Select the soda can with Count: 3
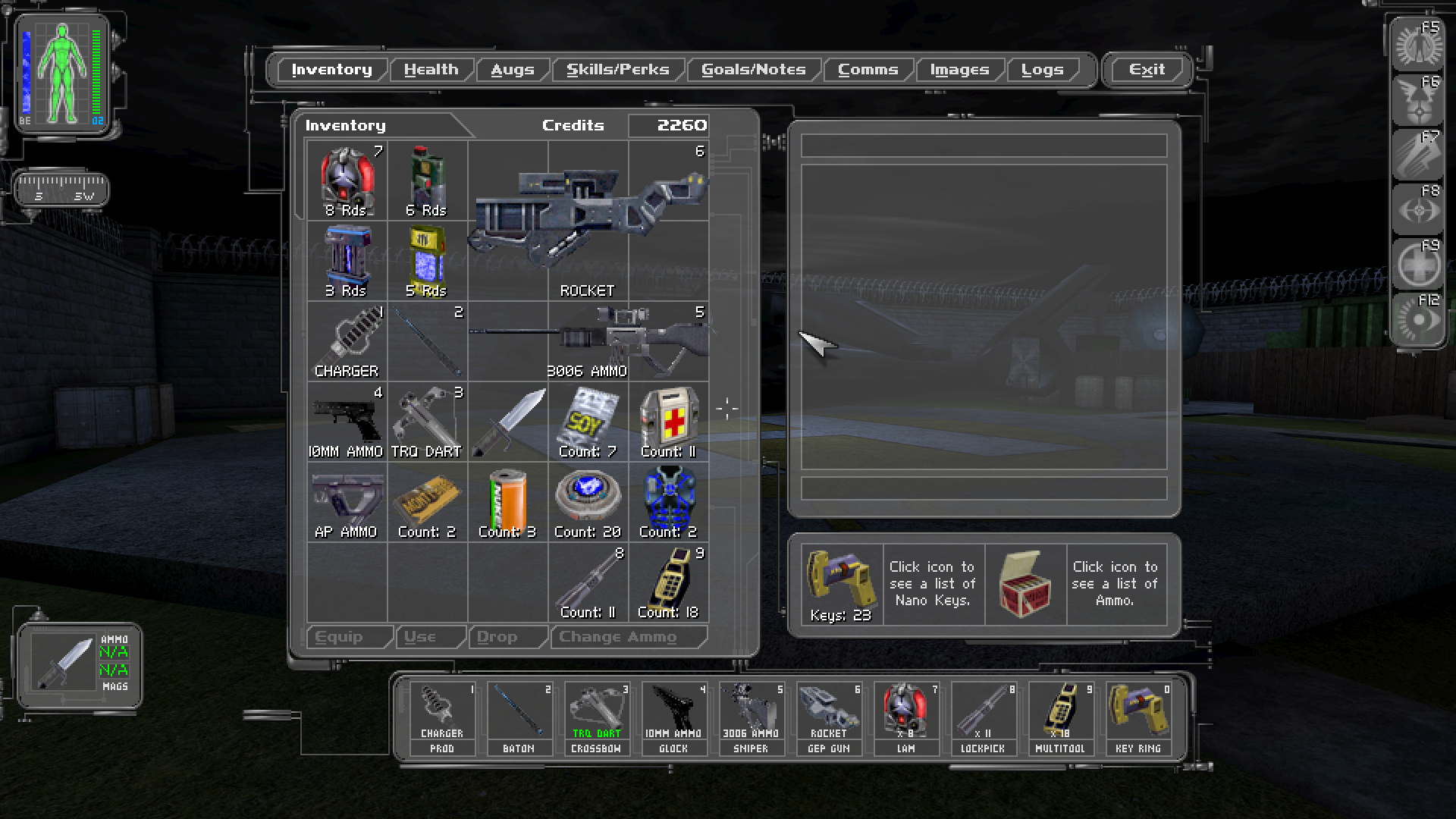 507,502
